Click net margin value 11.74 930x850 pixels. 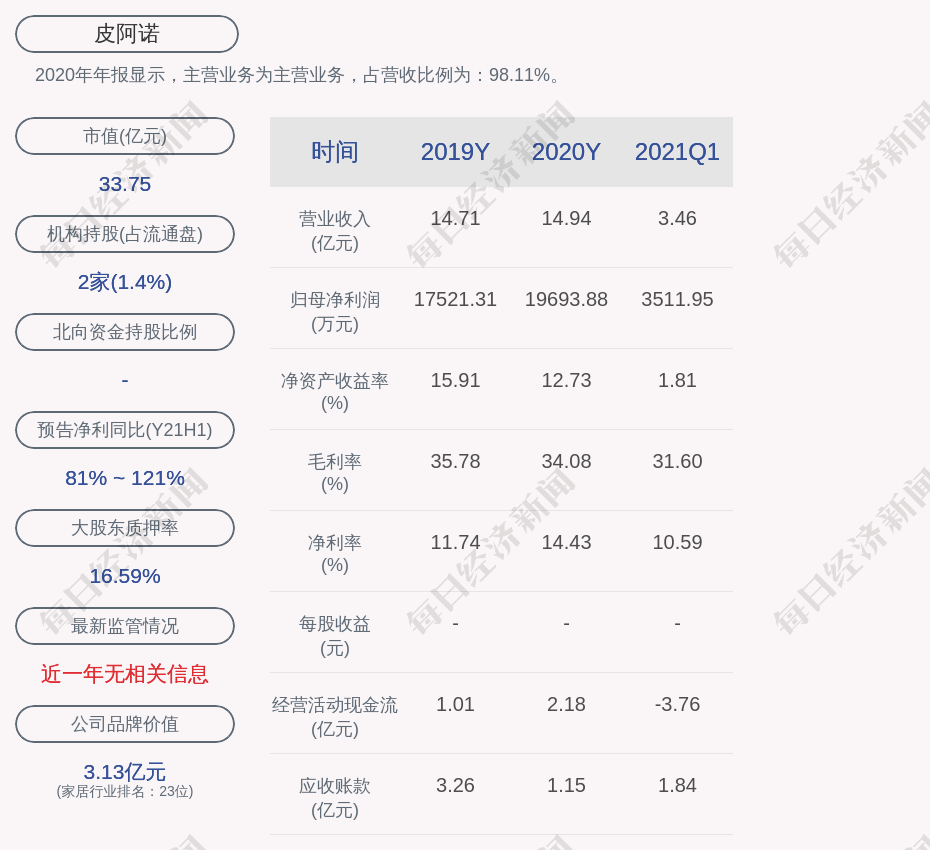pyautogui.click(x=456, y=542)
